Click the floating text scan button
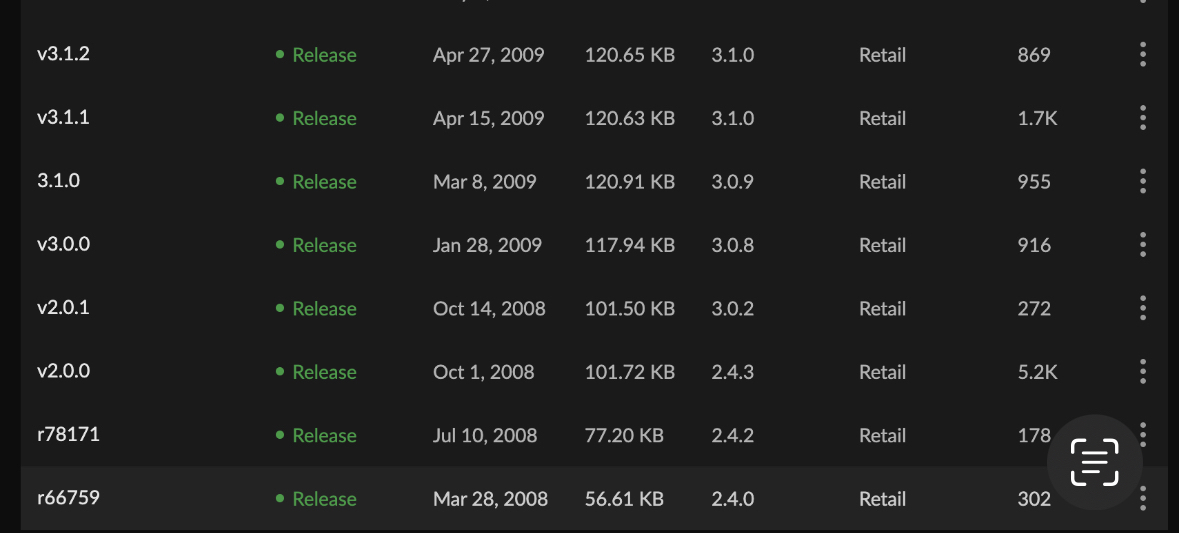Image resolution: width=1179 pixels, height=533 pixels. (1094, 462)
